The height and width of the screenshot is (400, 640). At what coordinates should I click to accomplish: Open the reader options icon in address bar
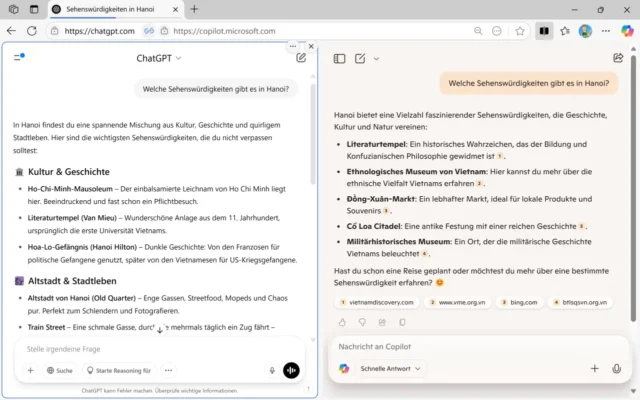(x=496, y=31)
